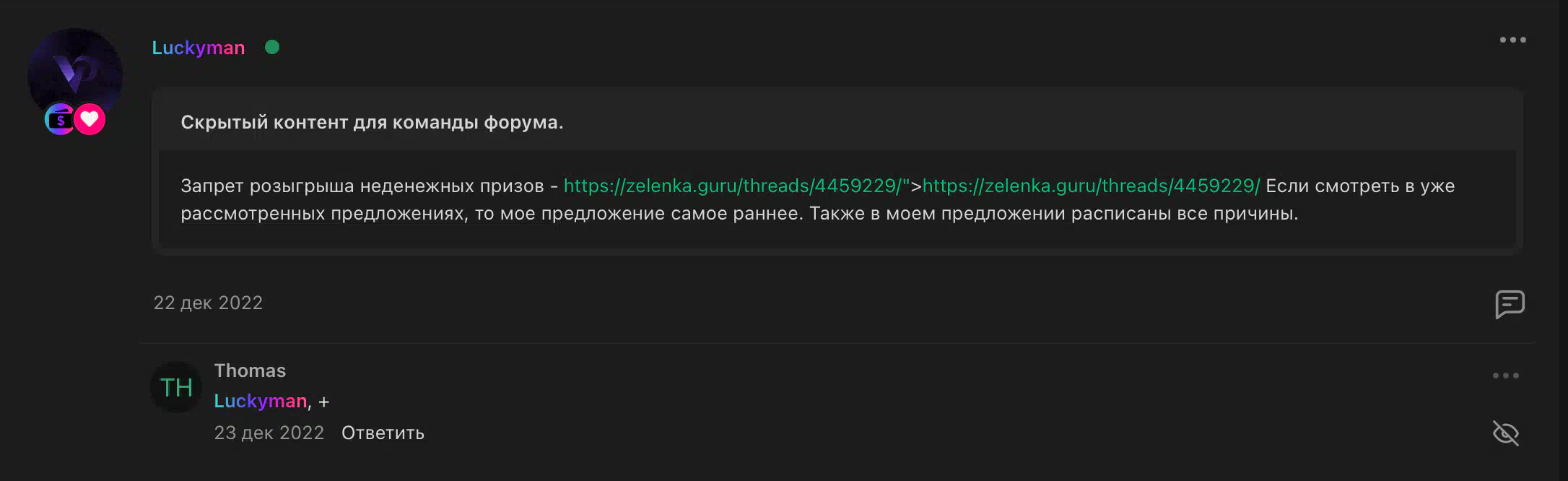Toggle the crossed-eye hide icon on Thomas's comment
This screenshot has width=1568, height=481.
pyautogui.click(x=1506, y=433)
